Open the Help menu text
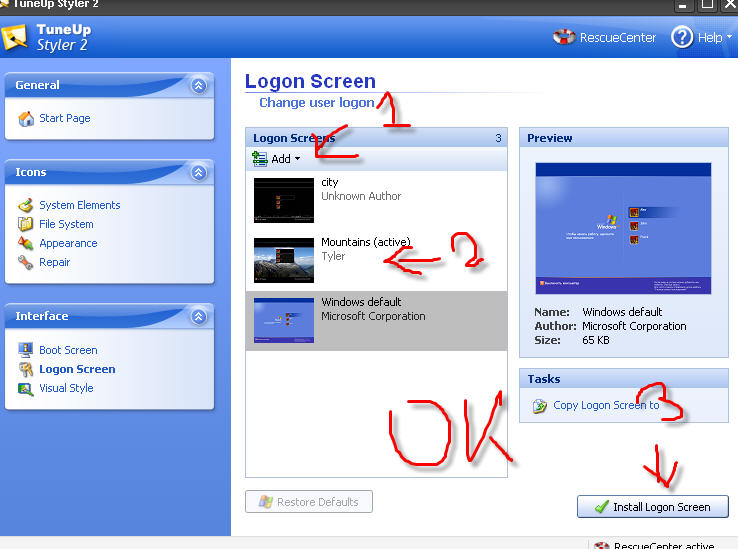The width and height of the screenshot is (738, 549). coord(710,37)
